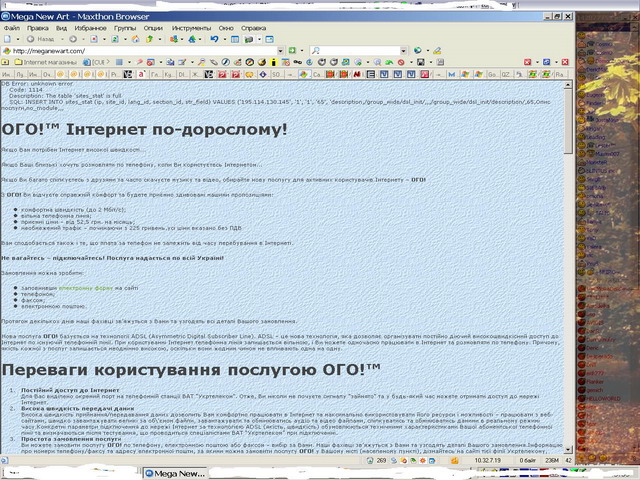Screen dimensions: 640x480
Task: Click the 'ОГО! Інтернет по-дорослому!' heading
Action: 144,130
